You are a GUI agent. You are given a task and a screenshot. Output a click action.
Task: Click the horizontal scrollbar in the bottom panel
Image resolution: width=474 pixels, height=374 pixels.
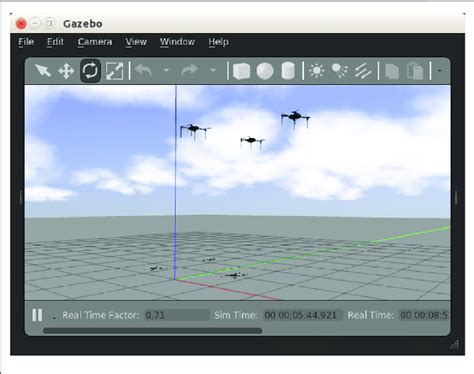[x=152, y=331]
